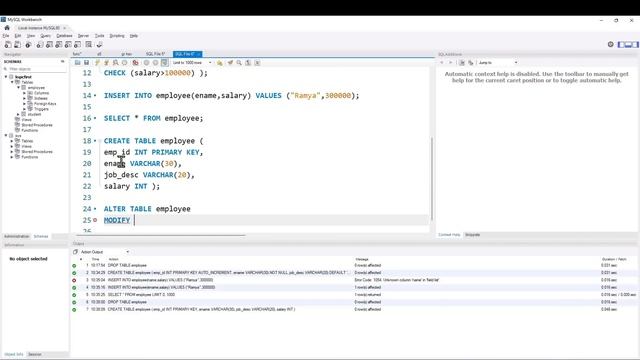
Task: Switch to the Session tab
Action: click(x=35, y=354)
